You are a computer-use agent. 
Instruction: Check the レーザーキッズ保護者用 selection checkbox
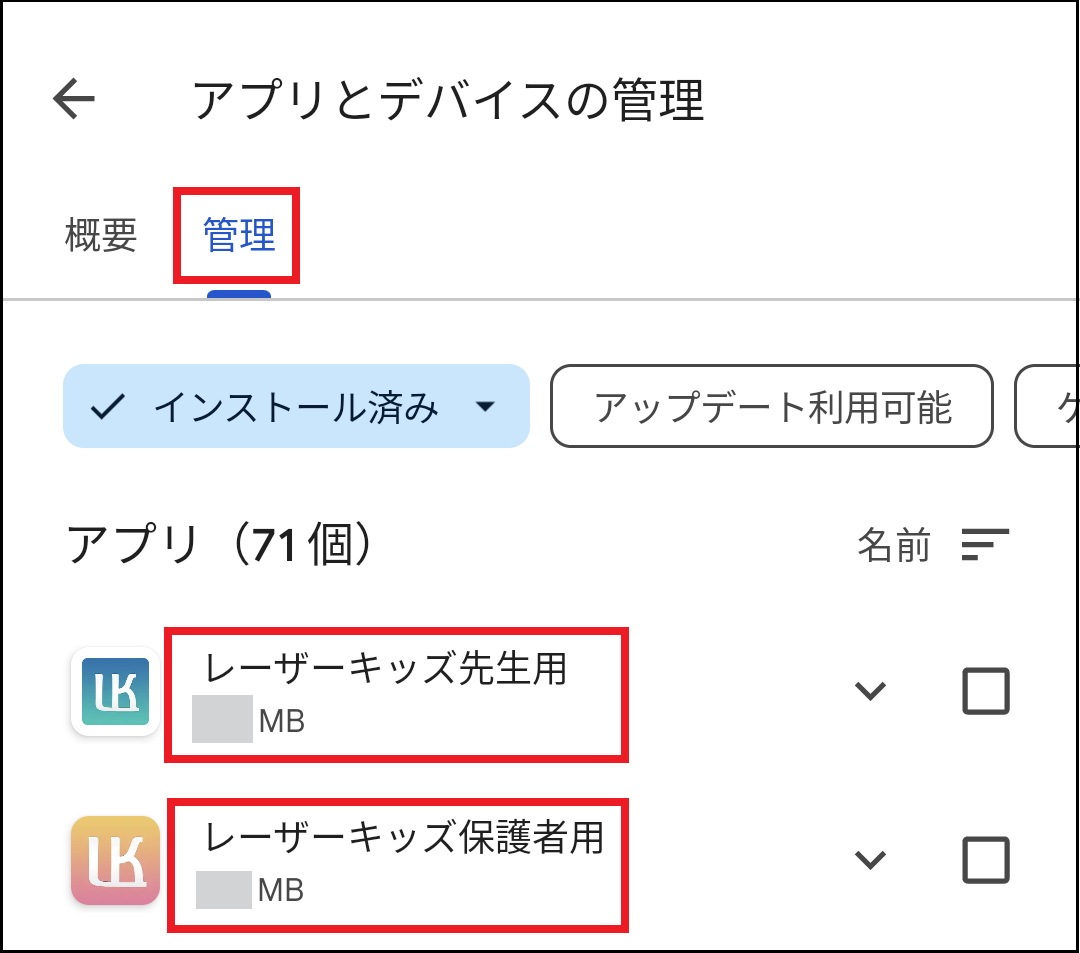click(985, 859)
